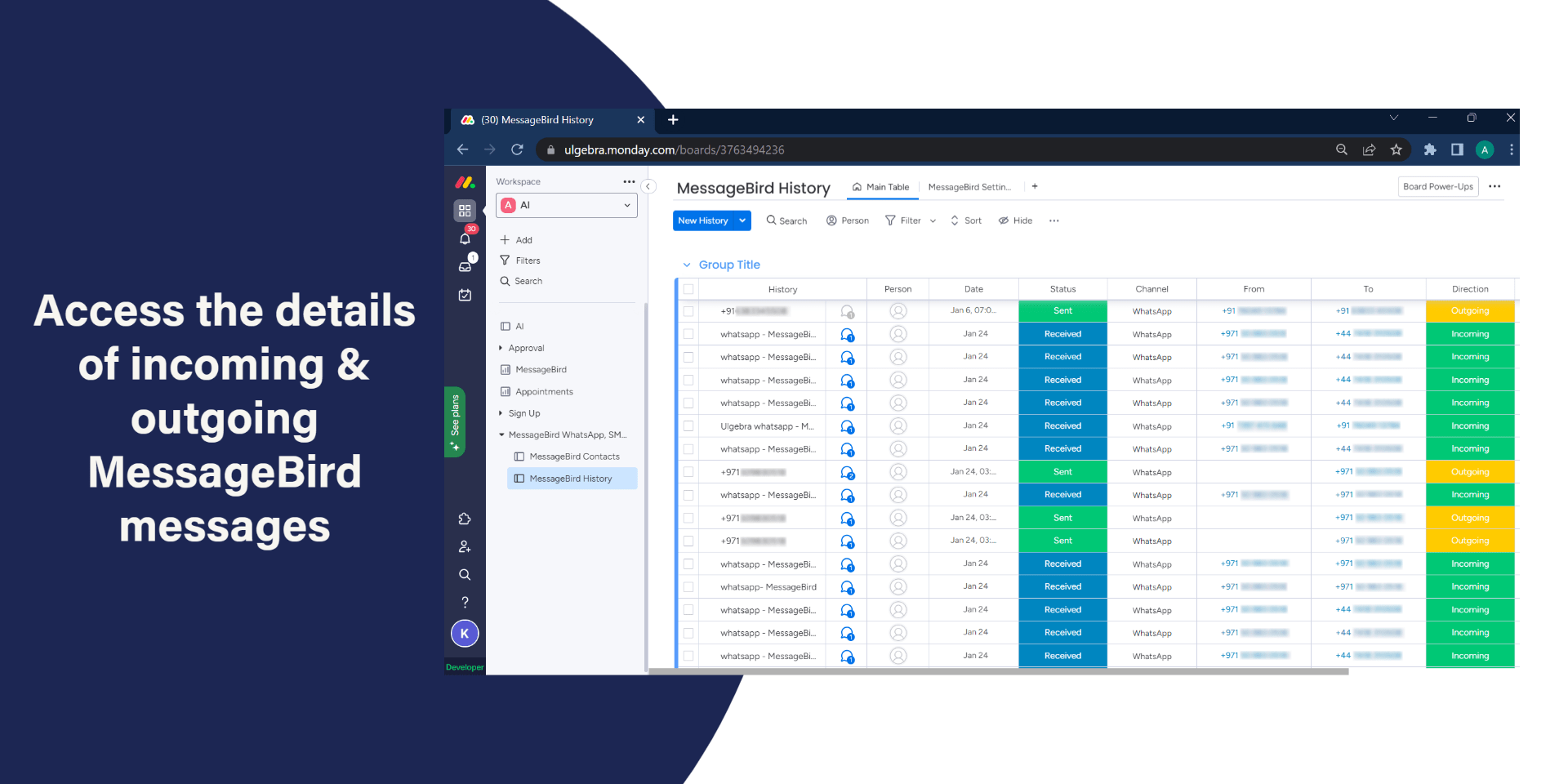Open a new browser tab
The width and height of the screenshot is (1568, 784).
pos(673,120)
